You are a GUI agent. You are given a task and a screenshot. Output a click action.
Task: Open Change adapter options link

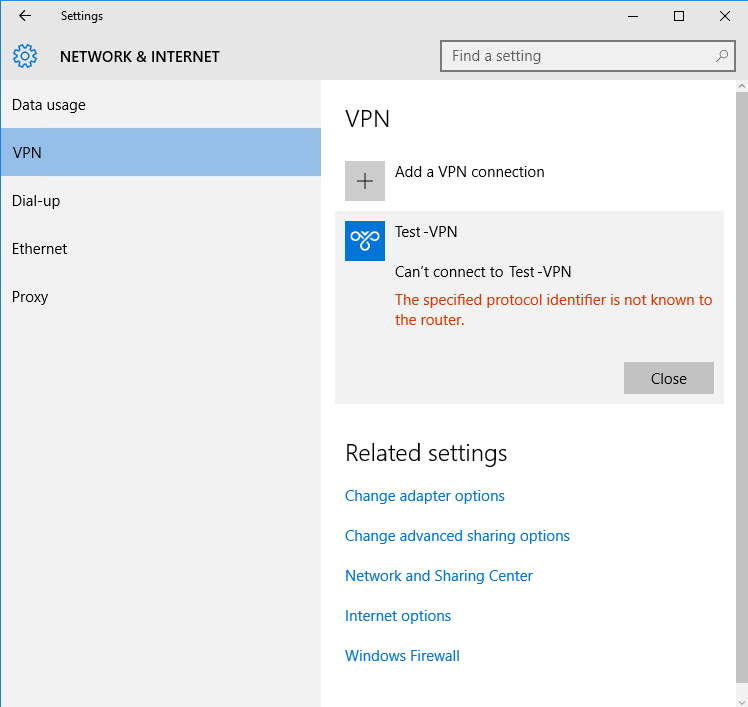coord(425,496)
